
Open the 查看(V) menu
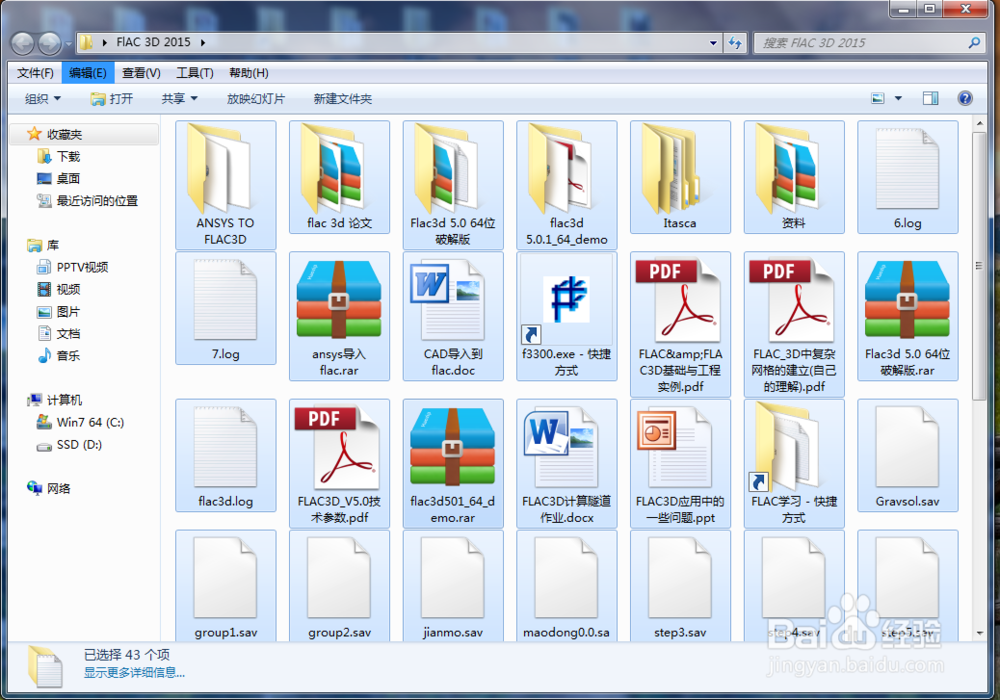tap(141, 73)
